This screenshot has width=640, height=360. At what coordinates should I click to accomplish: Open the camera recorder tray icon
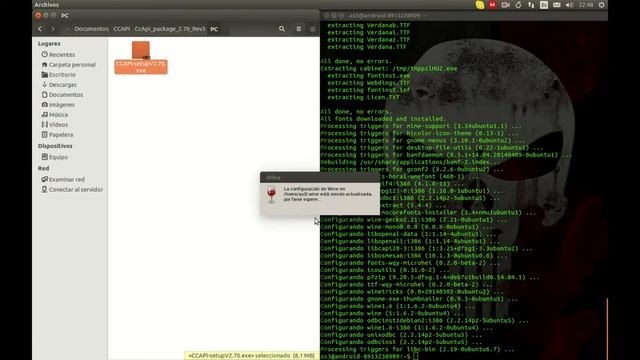506,5
